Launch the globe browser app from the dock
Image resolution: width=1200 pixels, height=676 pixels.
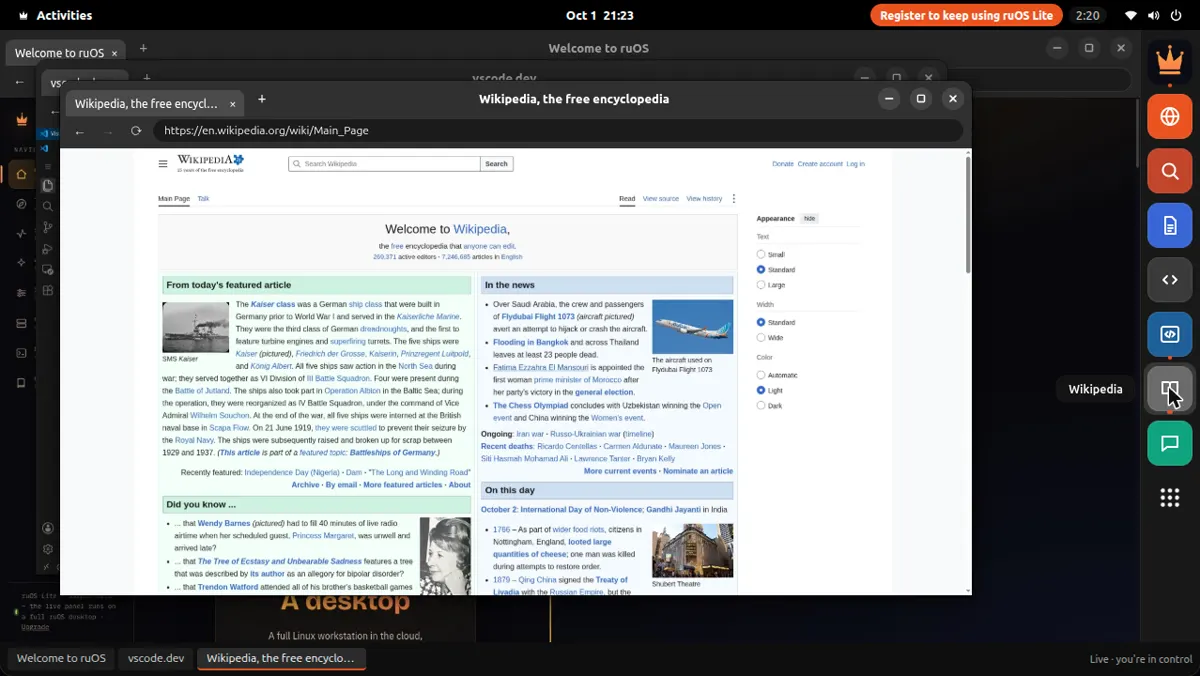pyautogui.click(x=1169, y=116)
